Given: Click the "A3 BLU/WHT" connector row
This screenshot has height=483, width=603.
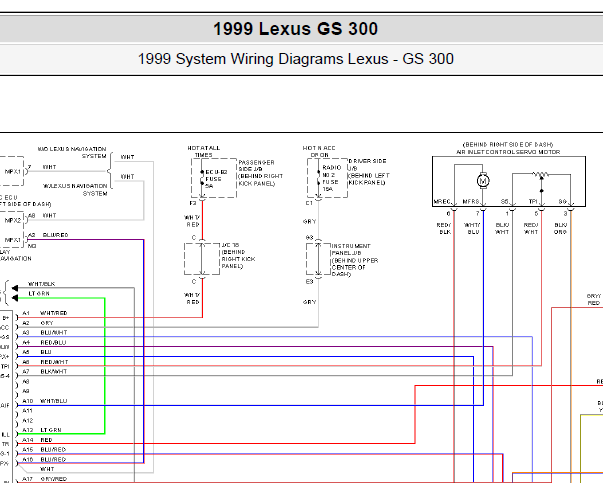Looking at the screenshot, I should 45,333.
